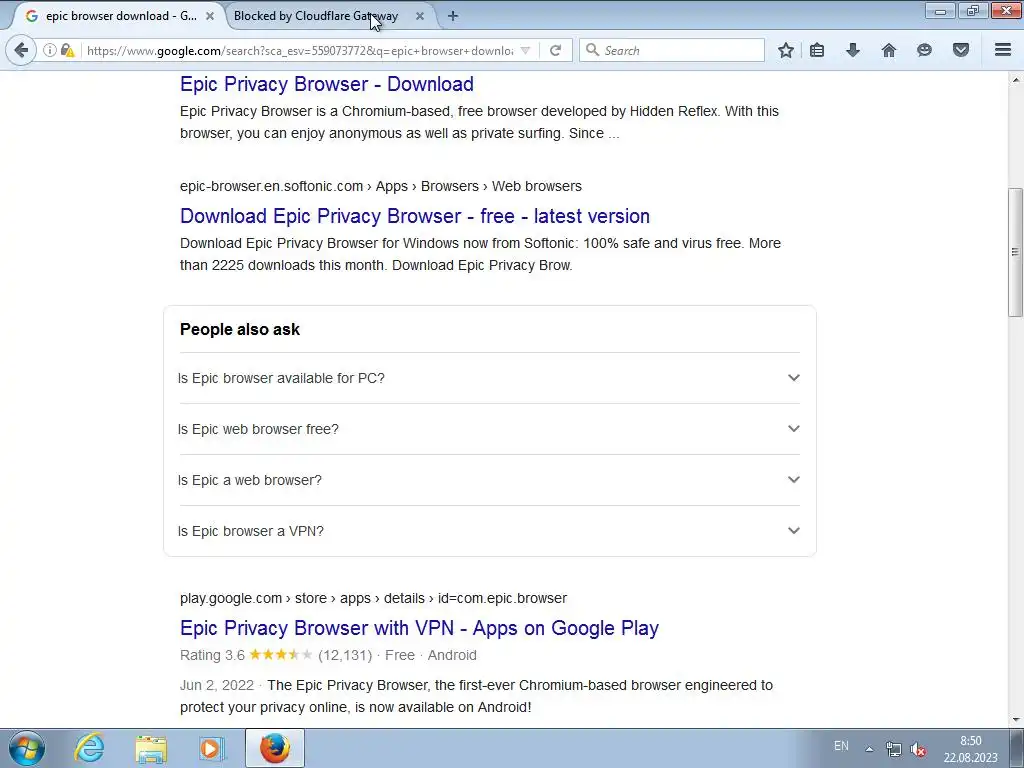
Task: Click the search magnifier icon in search box
Action: click(x=592, y=50)
